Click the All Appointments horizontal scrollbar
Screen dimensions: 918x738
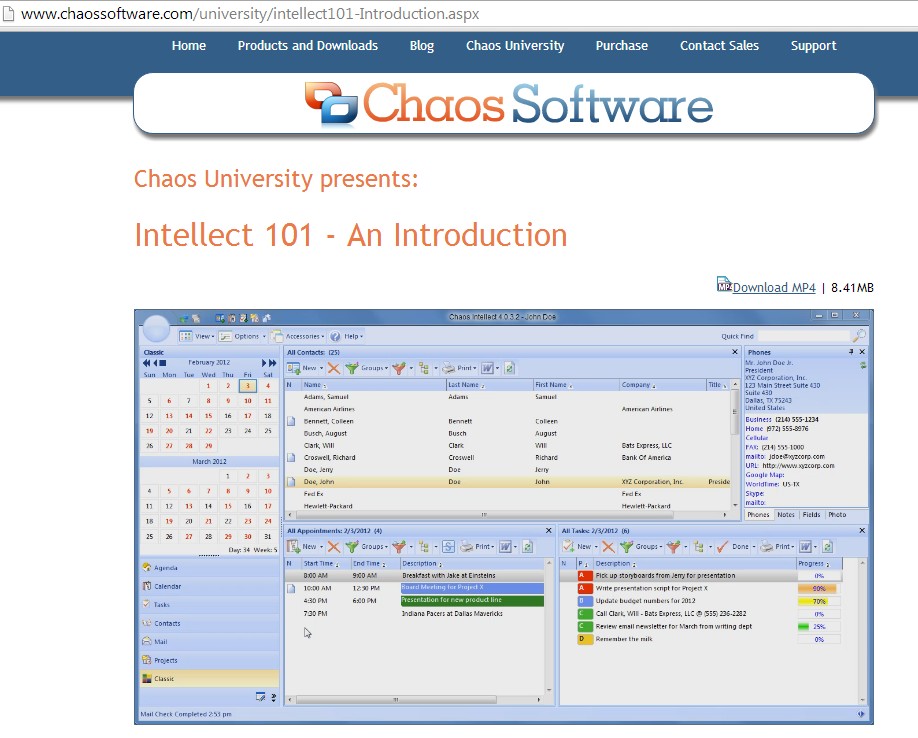pos(416,699)
